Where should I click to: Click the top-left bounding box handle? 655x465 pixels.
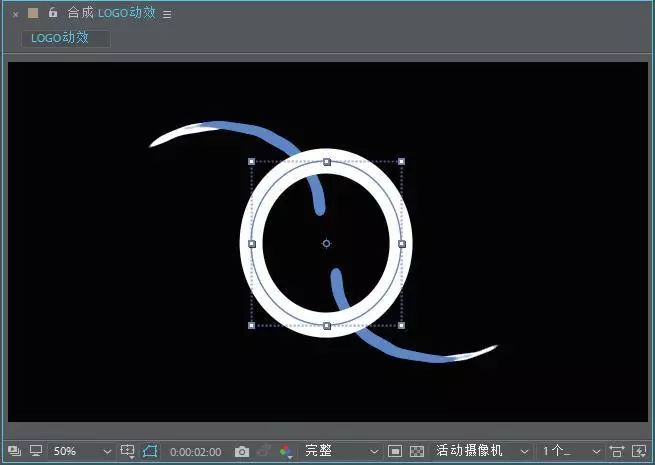(251, 162)
